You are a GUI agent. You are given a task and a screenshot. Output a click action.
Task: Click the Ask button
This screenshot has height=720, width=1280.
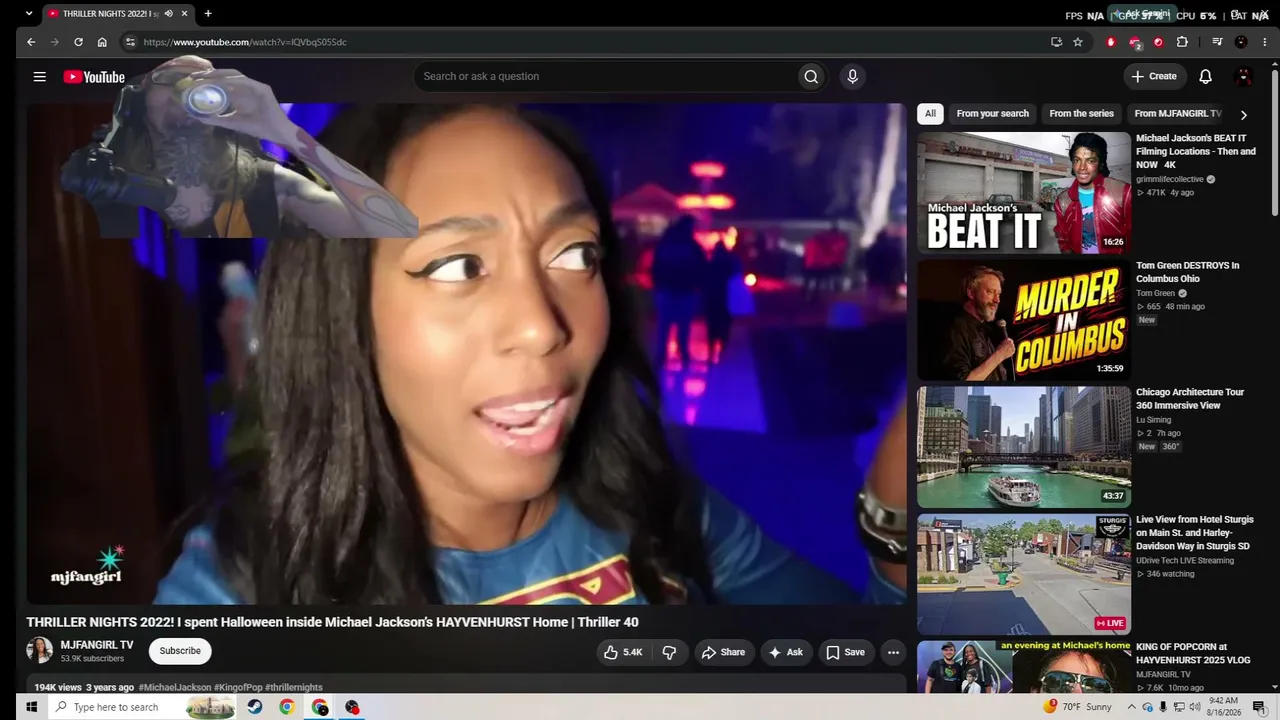pos(785,652)
